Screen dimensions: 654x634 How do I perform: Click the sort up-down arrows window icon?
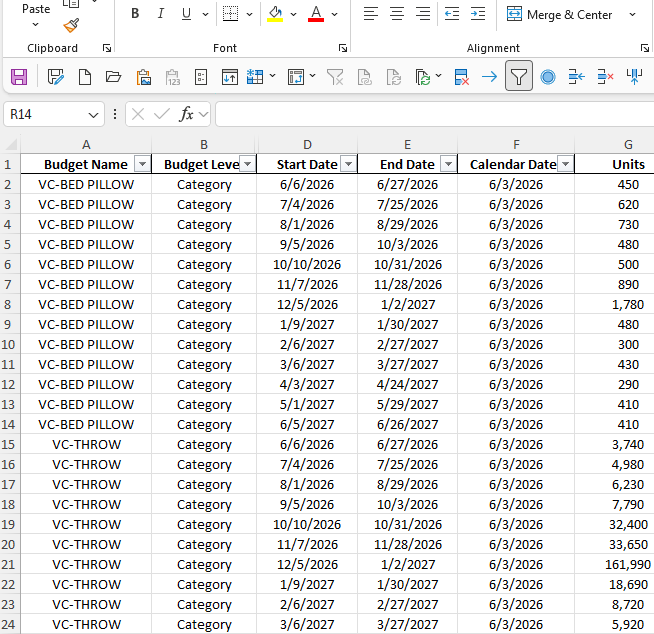coord(230,77)
